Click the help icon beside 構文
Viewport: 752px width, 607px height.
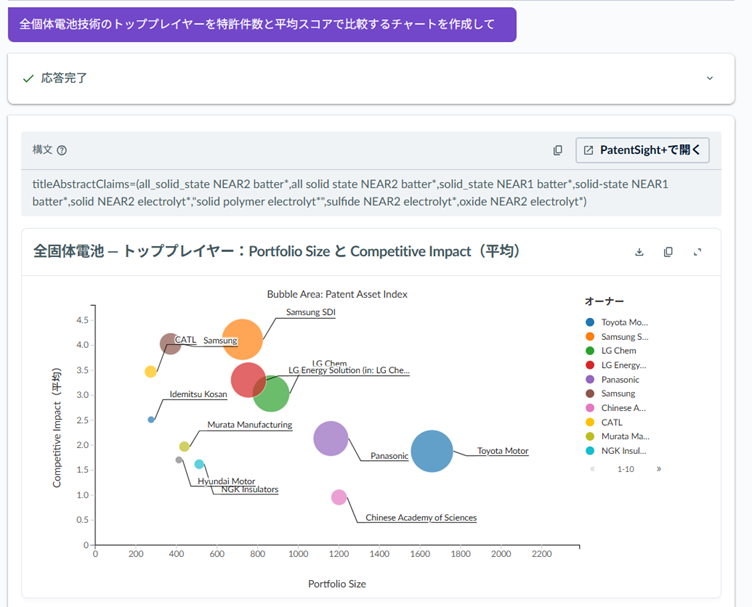point(62,150)
